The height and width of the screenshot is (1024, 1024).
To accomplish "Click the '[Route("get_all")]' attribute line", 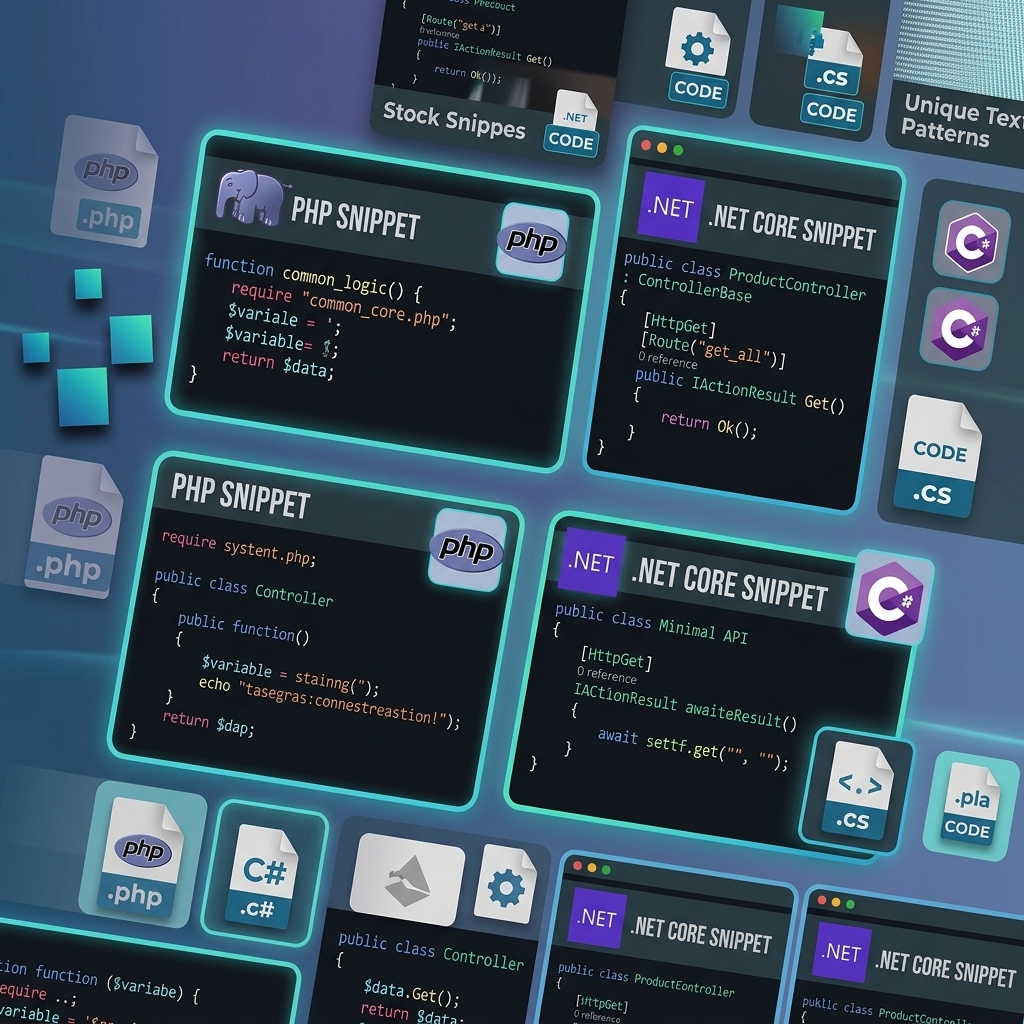I will pos(712,349).
